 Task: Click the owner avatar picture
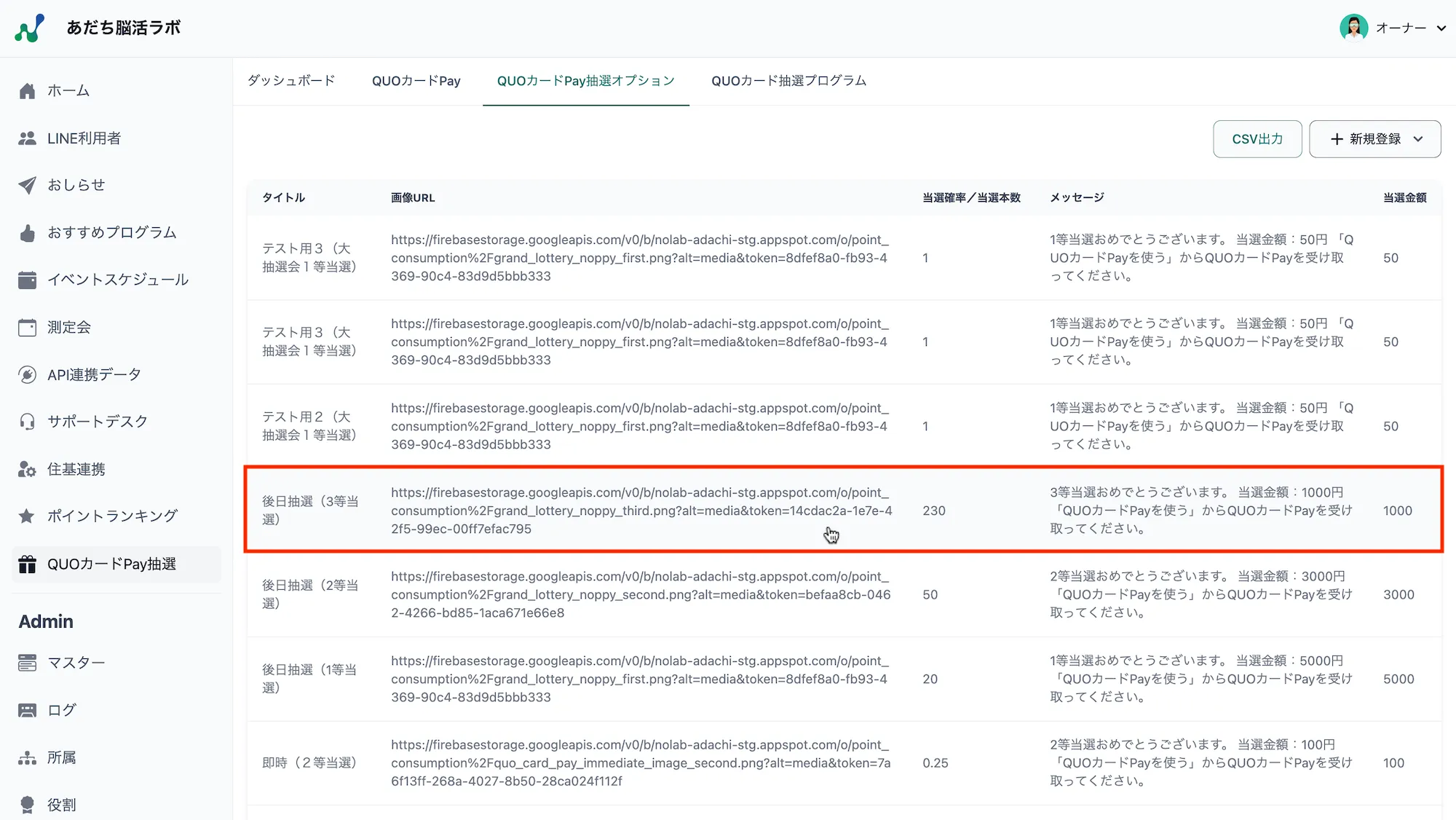tap(1353, 28)
